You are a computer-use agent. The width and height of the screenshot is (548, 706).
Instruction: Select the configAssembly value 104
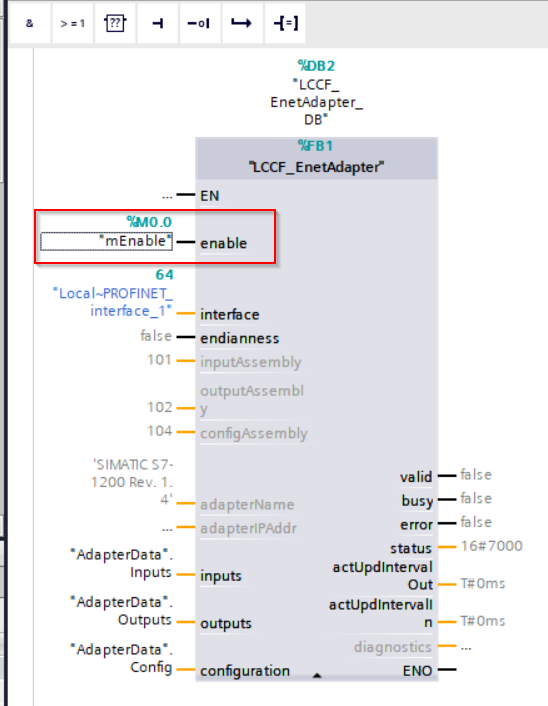(x=159, y=431)
